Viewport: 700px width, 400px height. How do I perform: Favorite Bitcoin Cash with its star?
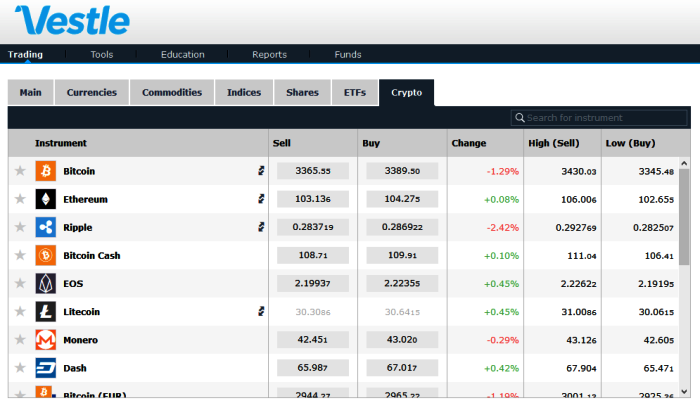click(x=20, y=255)
